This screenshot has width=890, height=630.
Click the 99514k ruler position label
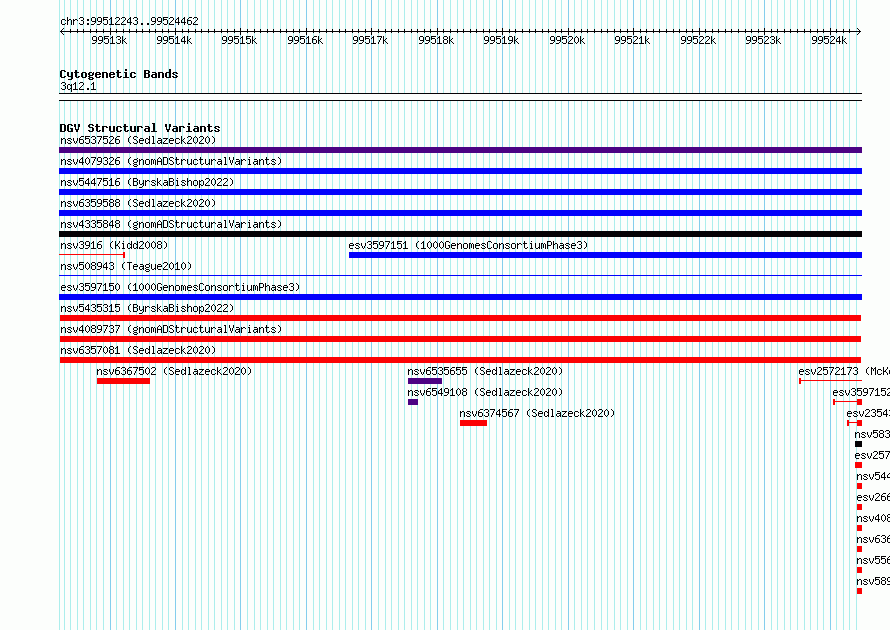tap(174, 40)
